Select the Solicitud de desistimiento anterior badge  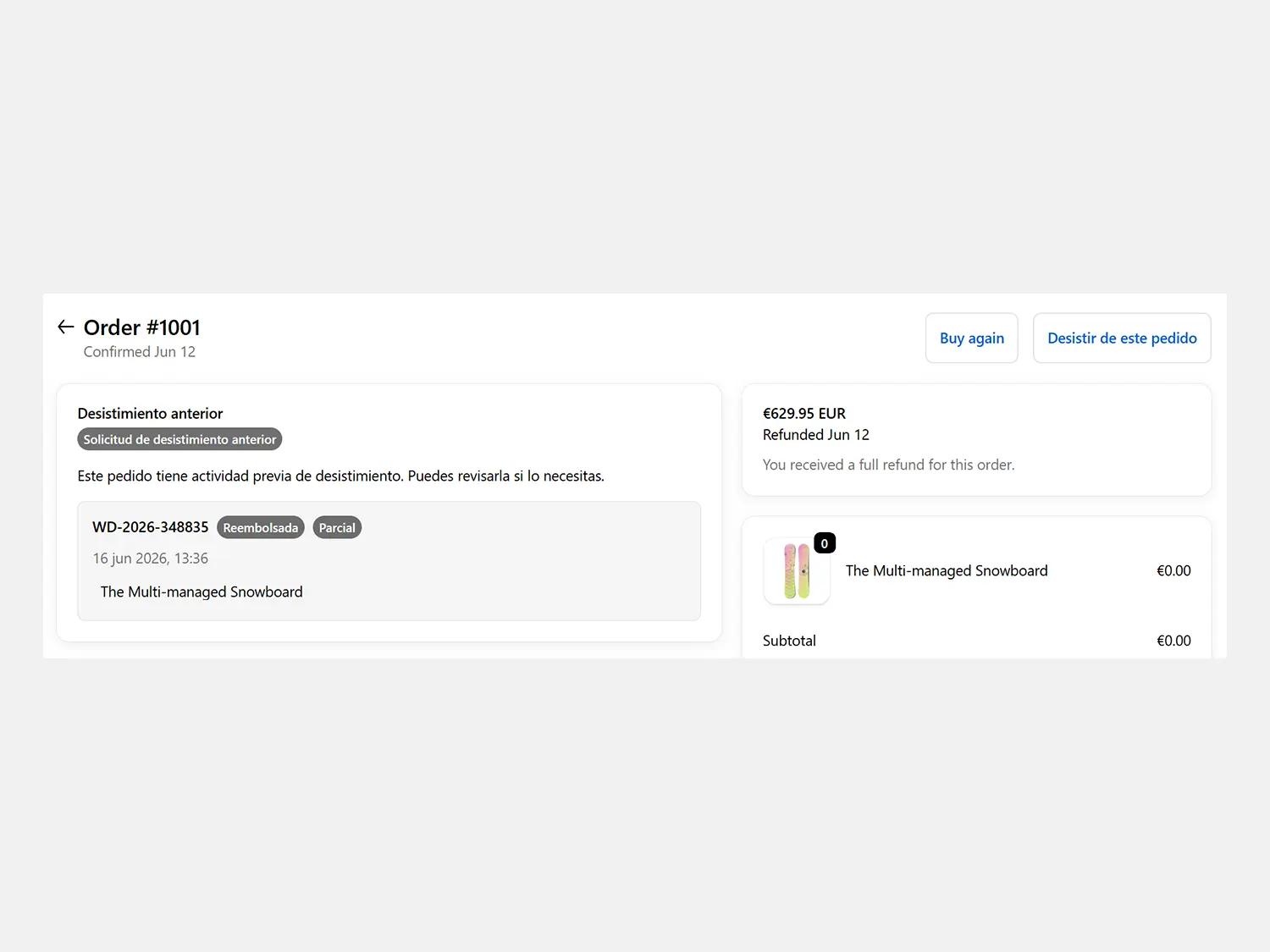179,439
